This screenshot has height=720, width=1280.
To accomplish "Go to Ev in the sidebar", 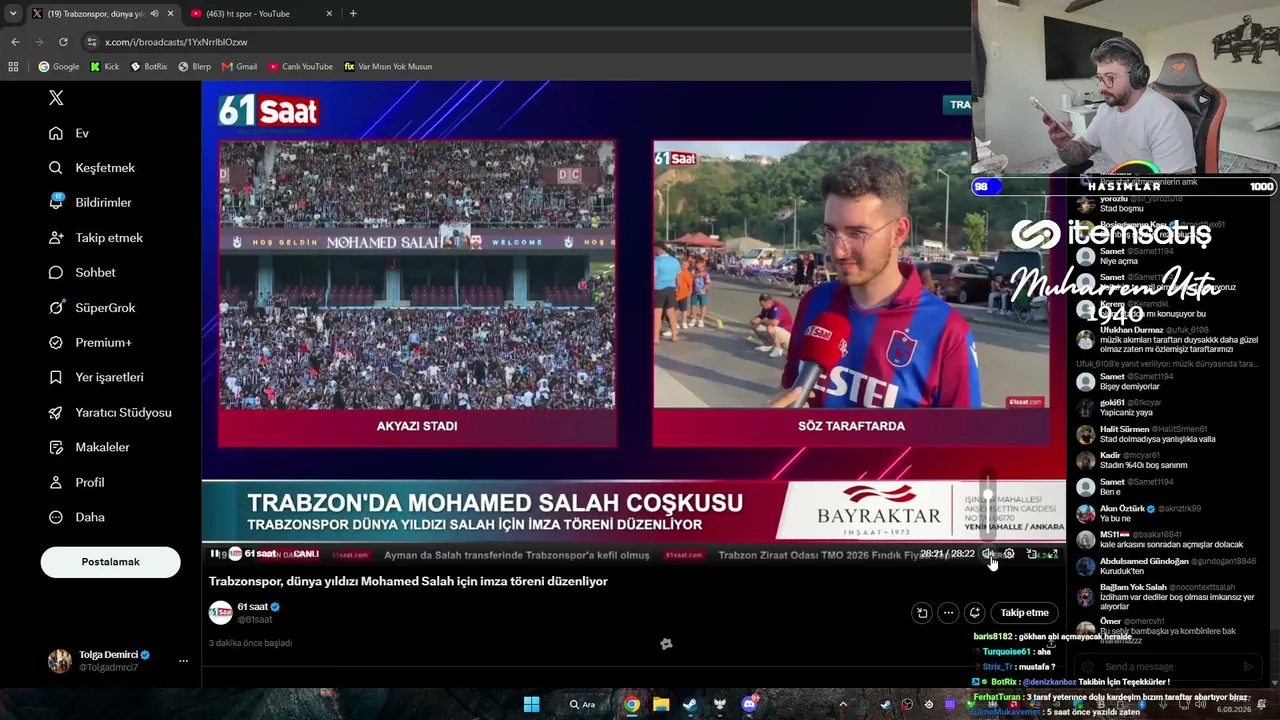I will [69, 133].
